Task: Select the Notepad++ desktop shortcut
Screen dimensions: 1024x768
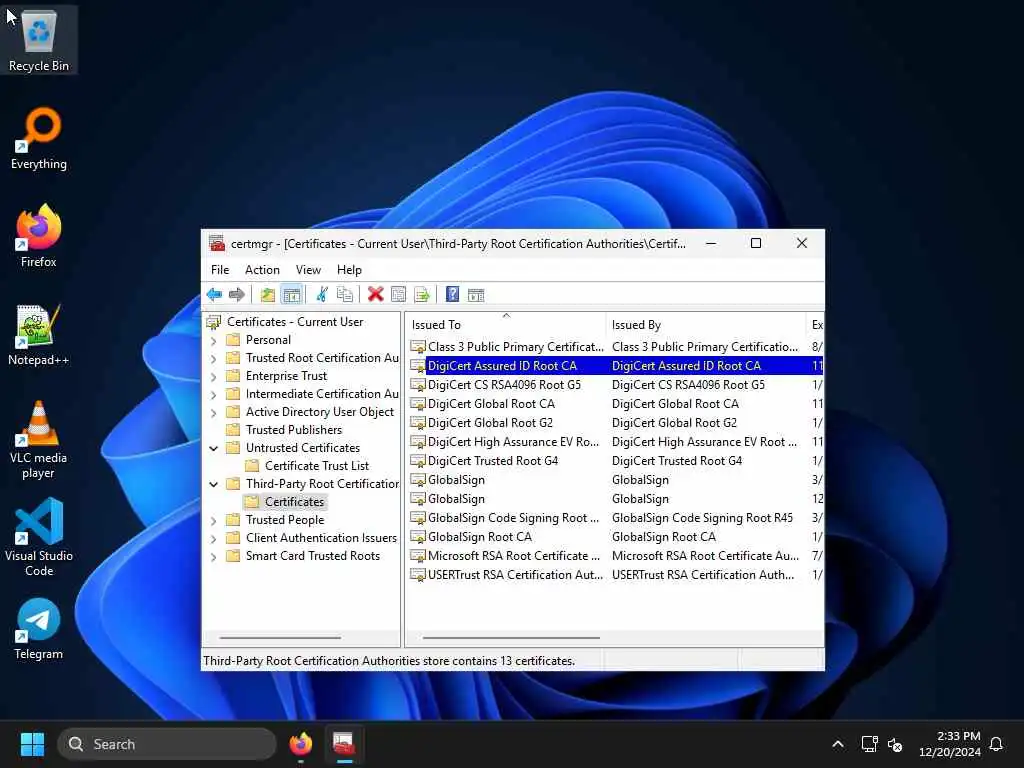Action: [x=39, y=334]
